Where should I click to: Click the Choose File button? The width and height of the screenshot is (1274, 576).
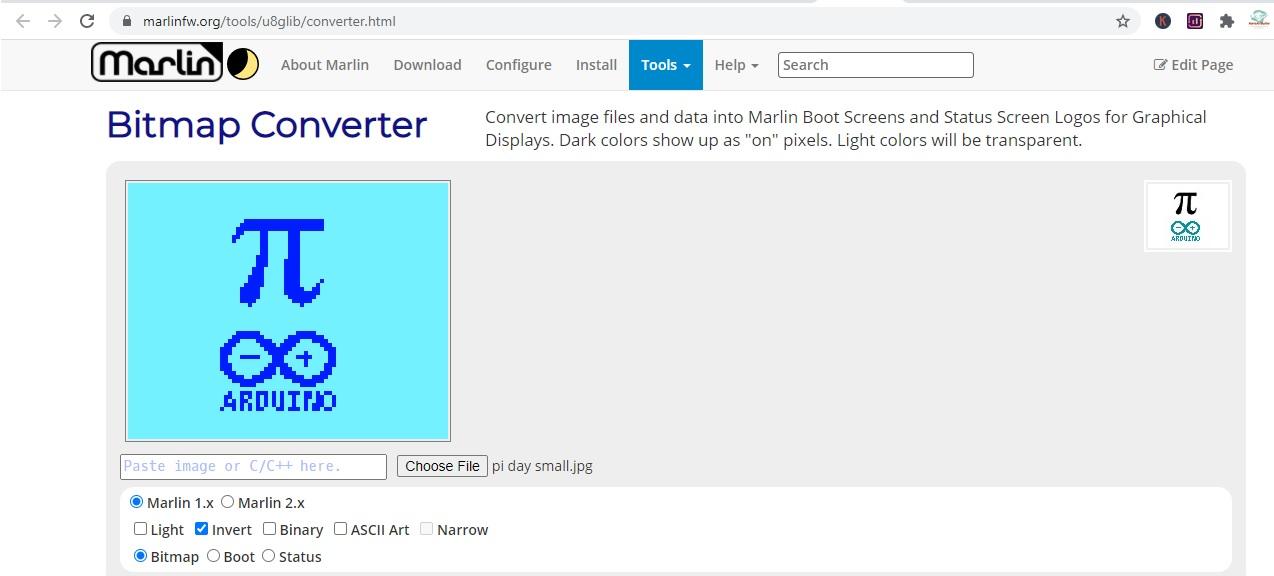click(442, 466)
